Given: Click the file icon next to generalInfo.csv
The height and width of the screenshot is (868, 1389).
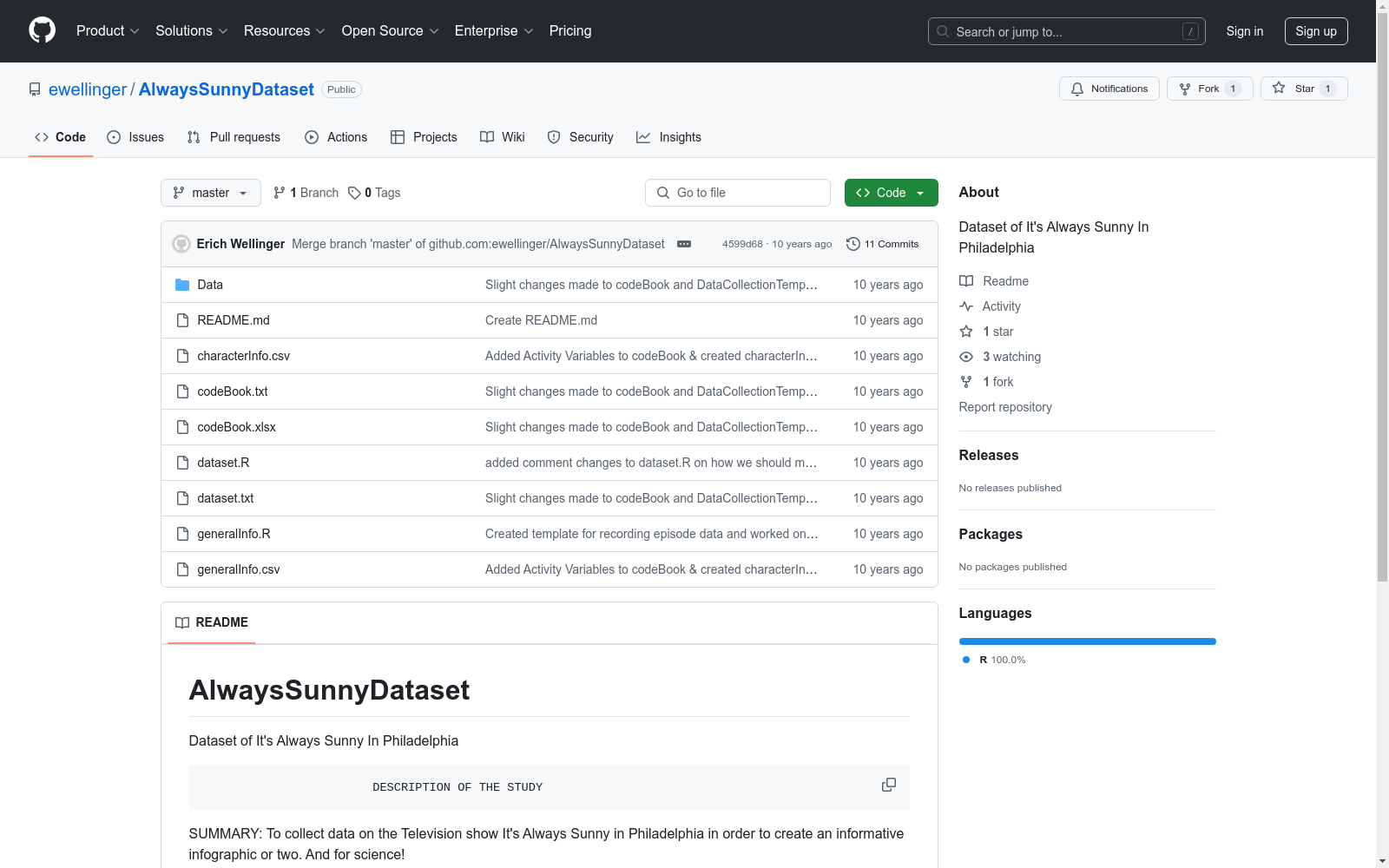Looking at the screenshot, I should tap(182, 569).
